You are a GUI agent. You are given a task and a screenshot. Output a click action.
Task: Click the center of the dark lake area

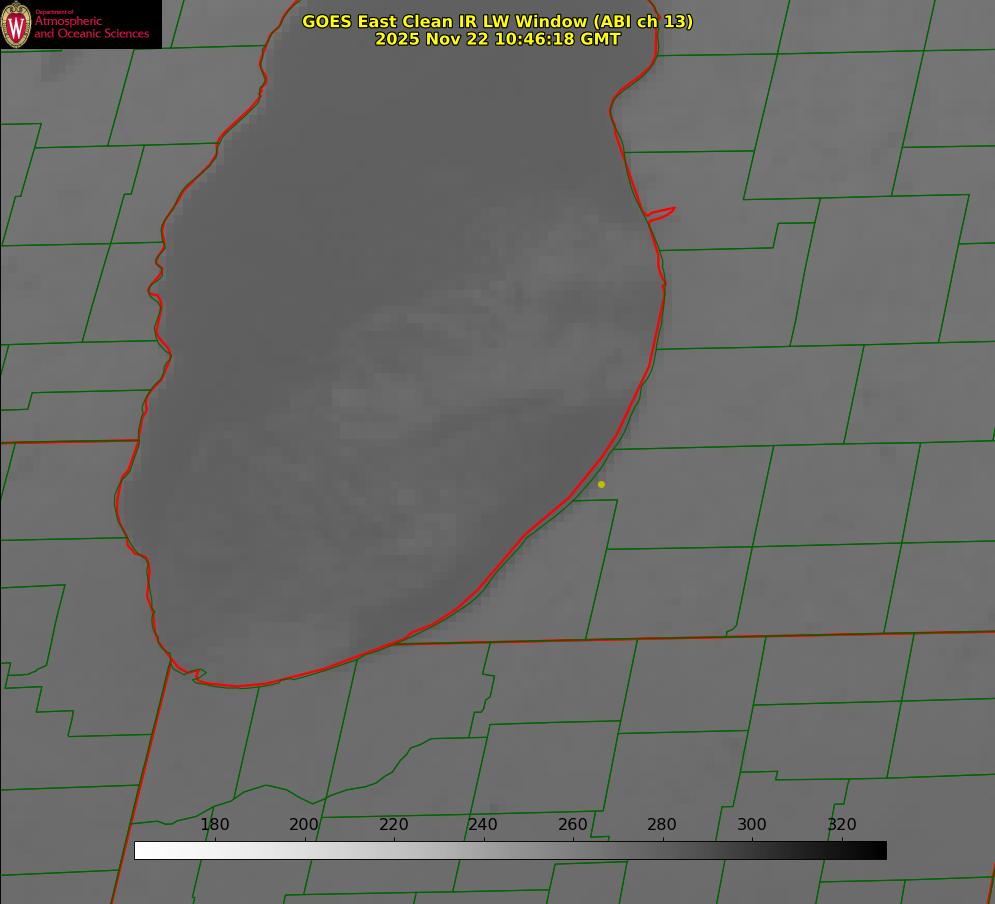pos(400,350)
